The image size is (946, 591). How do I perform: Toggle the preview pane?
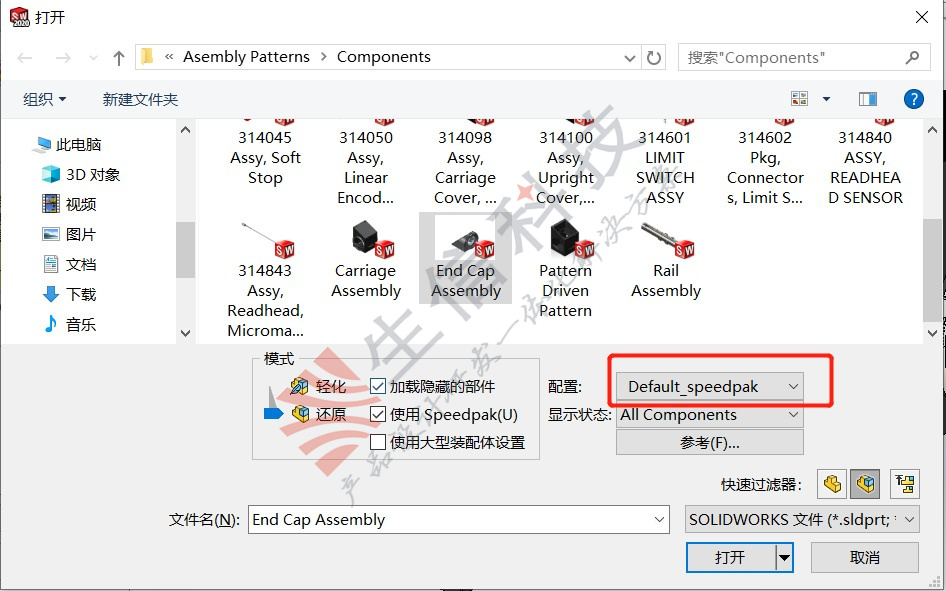(x=868, y=98)
